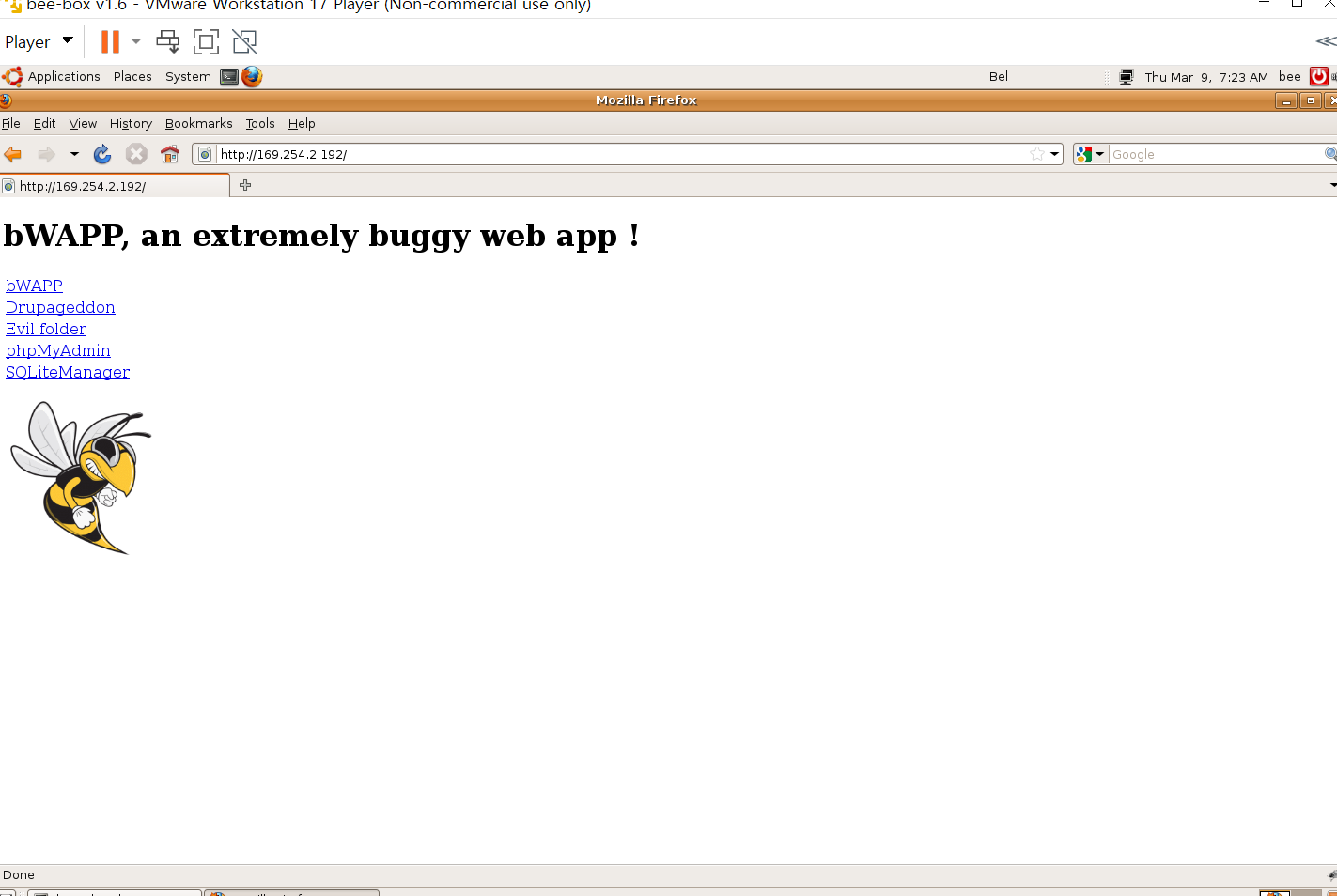The image size is (1337, 896).
Task: Click the forward navigation arrow
Action: (46, 154)
